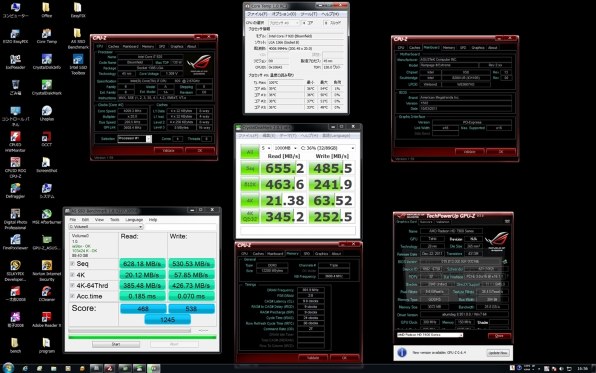Open the GPU-Z_ASUS desktop shortcut
This screenshot has width=596, height=373.
[x=47, y=242]
